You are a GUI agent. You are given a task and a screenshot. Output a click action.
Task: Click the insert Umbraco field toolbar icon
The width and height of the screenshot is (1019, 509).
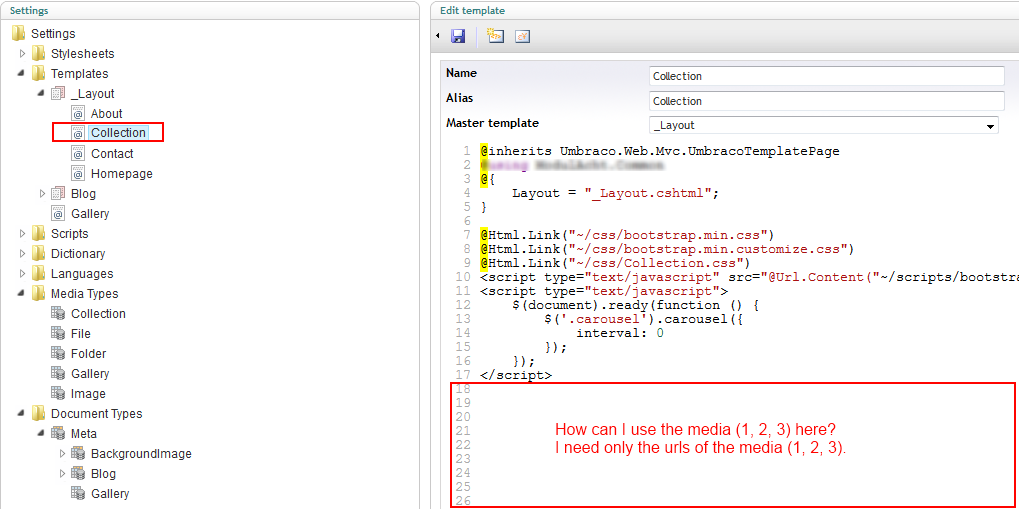(496, 36)
